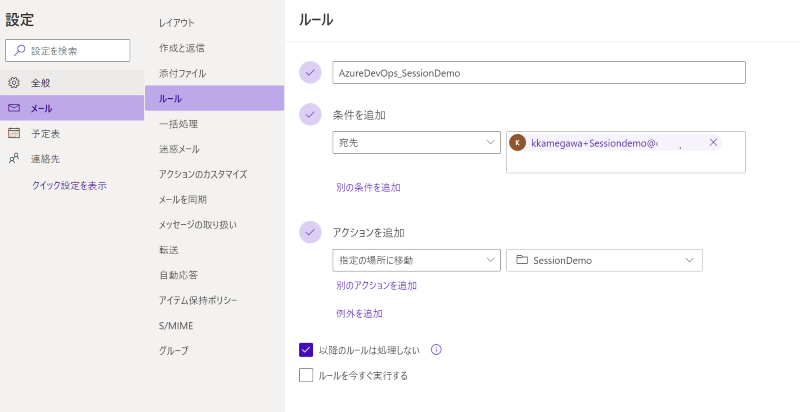The width and height of the screenshot is (800, 412).
Task: Click the ルール page heading
Action: point(316,20)
